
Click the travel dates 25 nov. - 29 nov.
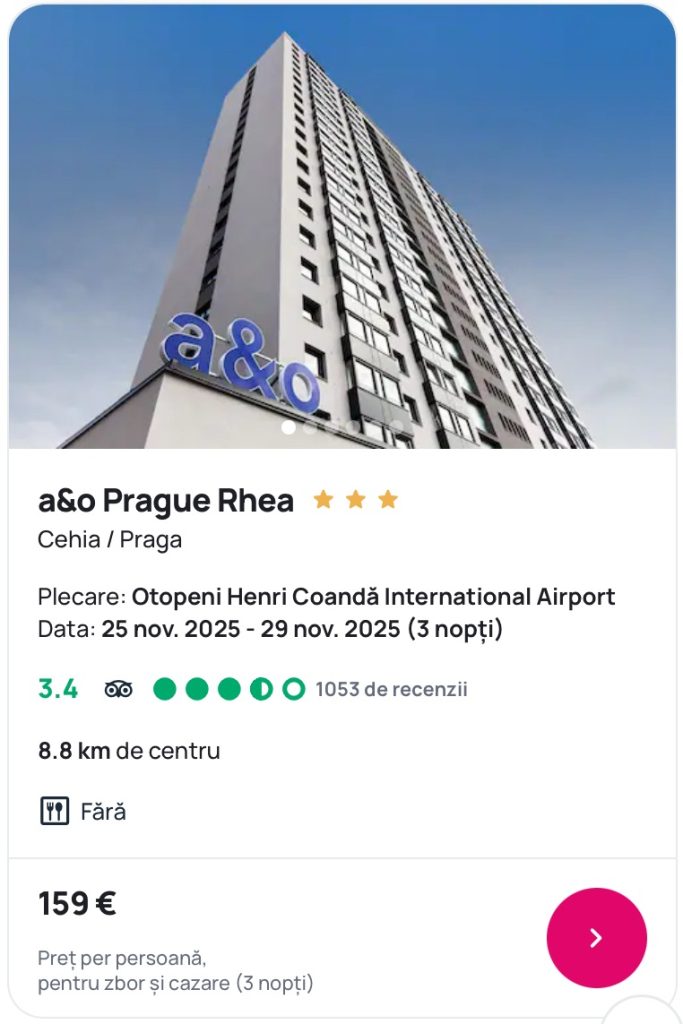click(x=301, y=630)
